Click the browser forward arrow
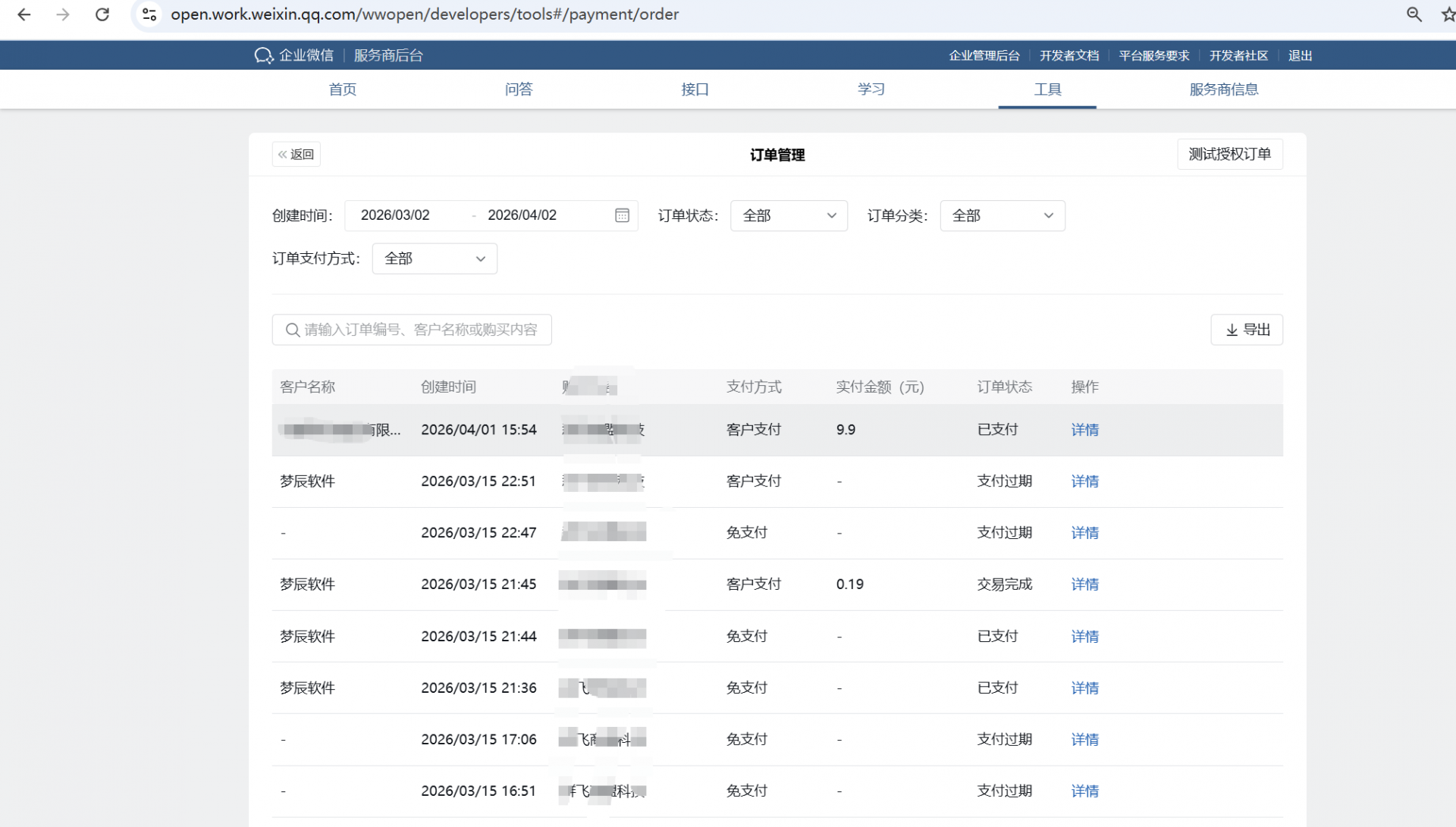The height and width of the screenshot is (827, 1456). tap(63, 14)
